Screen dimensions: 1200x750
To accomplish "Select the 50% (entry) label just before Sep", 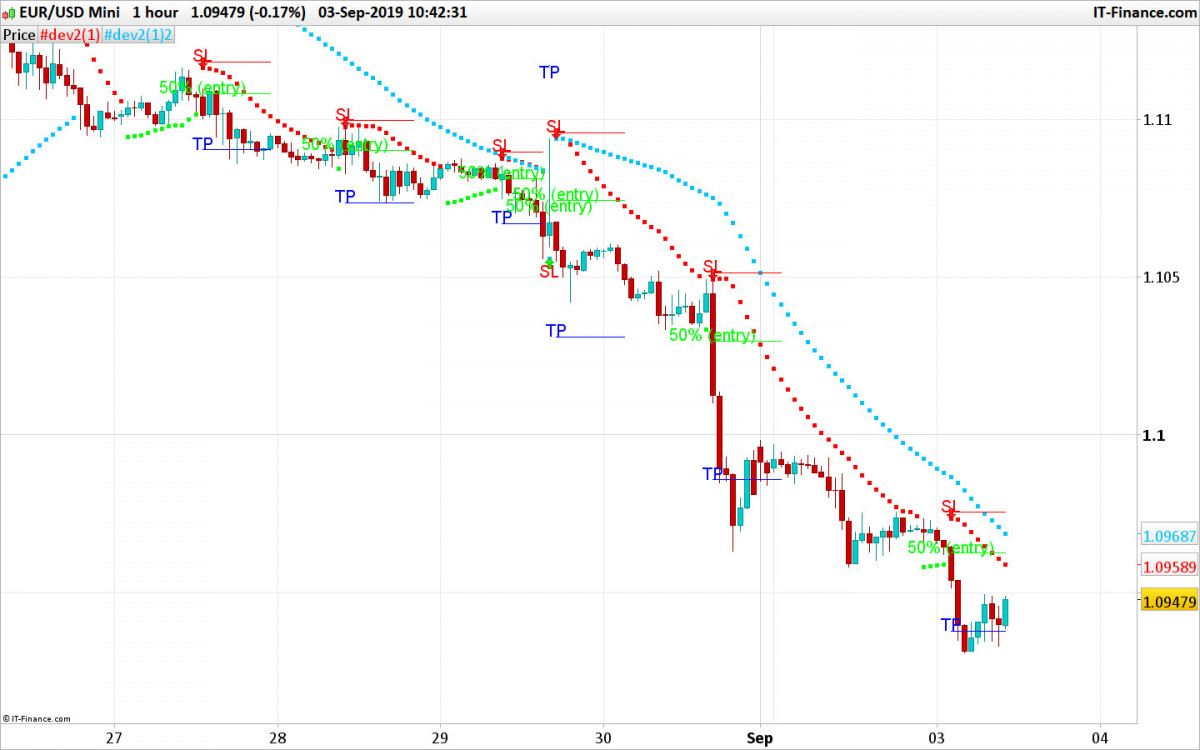I will click(x=711, y=335).
